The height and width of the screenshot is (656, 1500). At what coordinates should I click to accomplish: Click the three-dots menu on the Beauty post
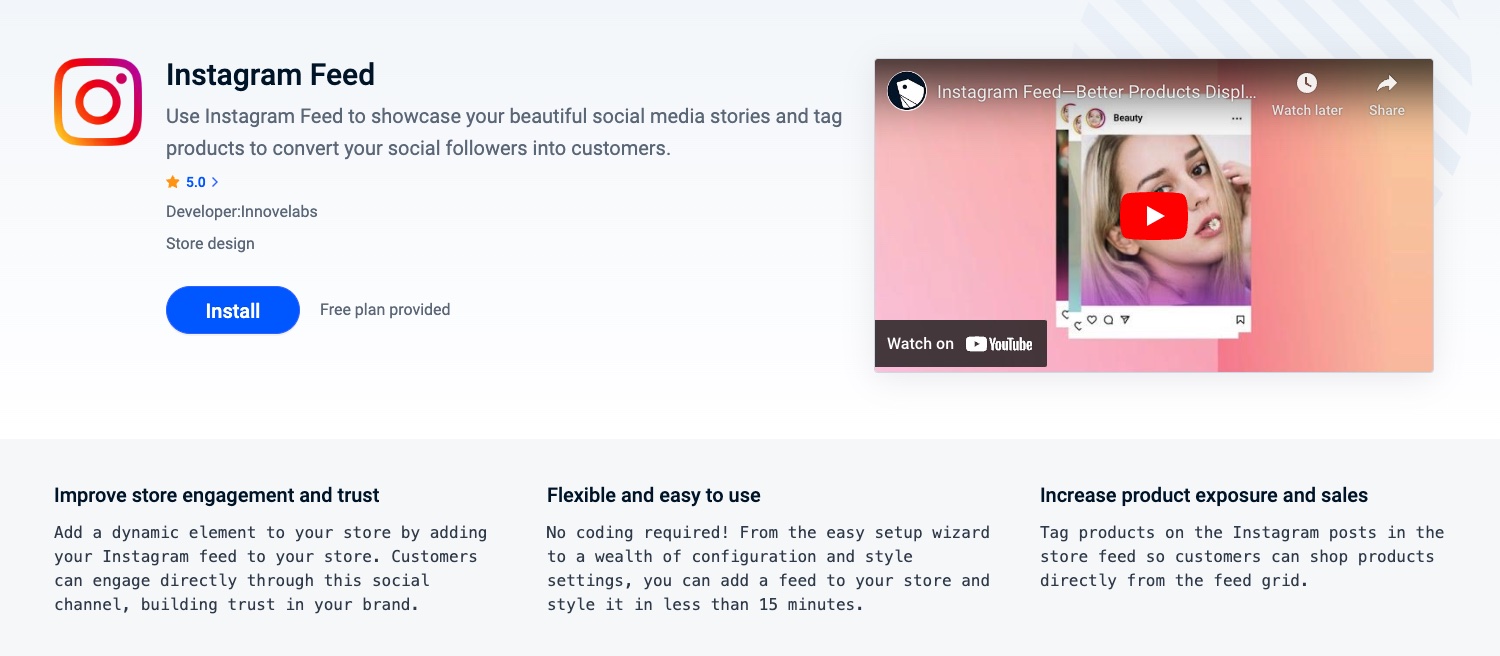point(1237,118)
